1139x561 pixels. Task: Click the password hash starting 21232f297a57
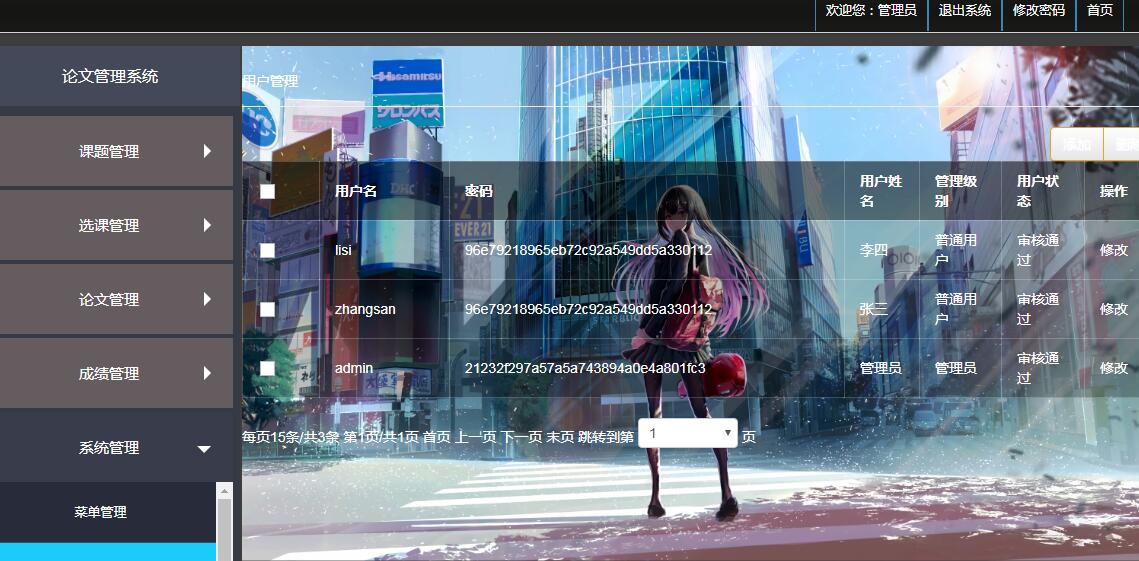(x=585, y=368)
